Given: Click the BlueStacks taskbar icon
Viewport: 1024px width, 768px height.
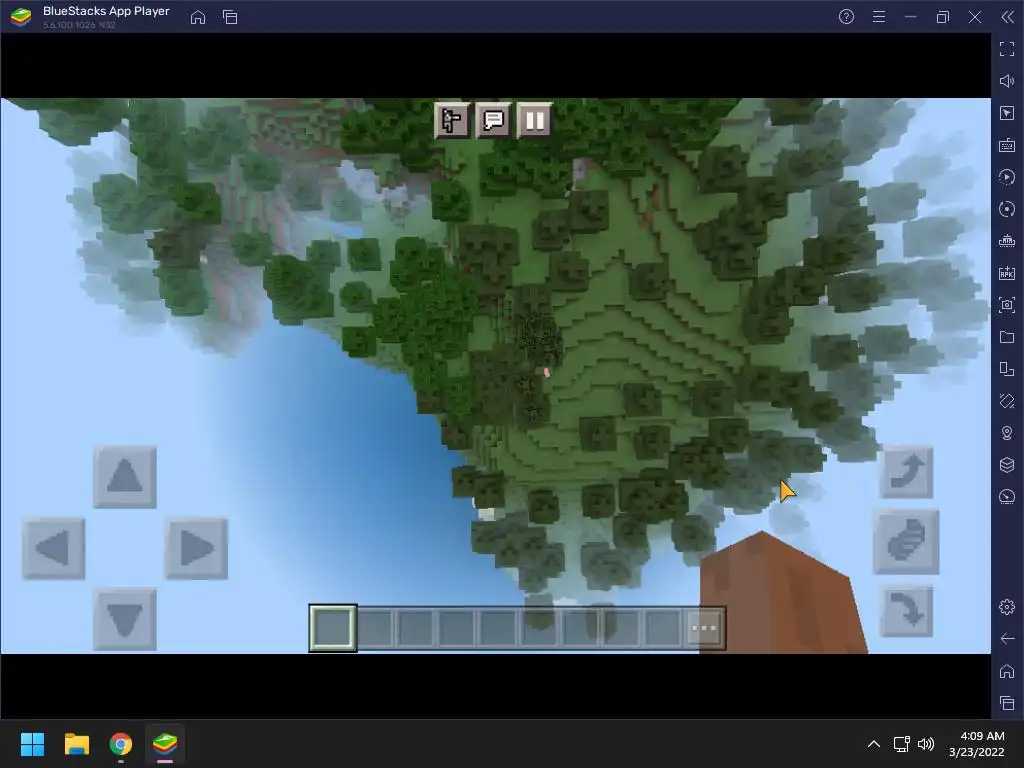Looking at the screenshot, I should point(165,744).
